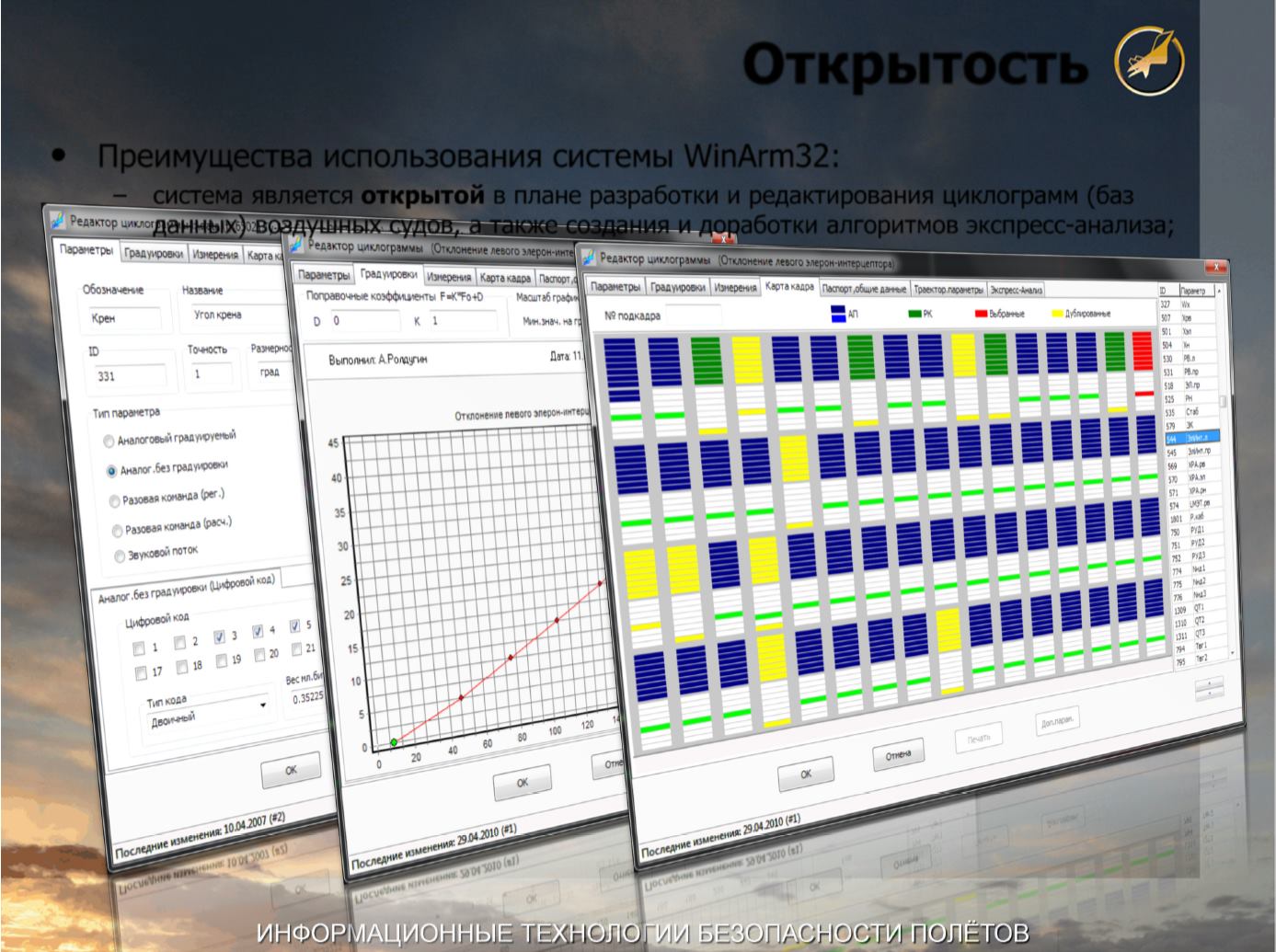Click OK in the Крен parameters window
1276x952 pixels.
(x=292, y=770)
